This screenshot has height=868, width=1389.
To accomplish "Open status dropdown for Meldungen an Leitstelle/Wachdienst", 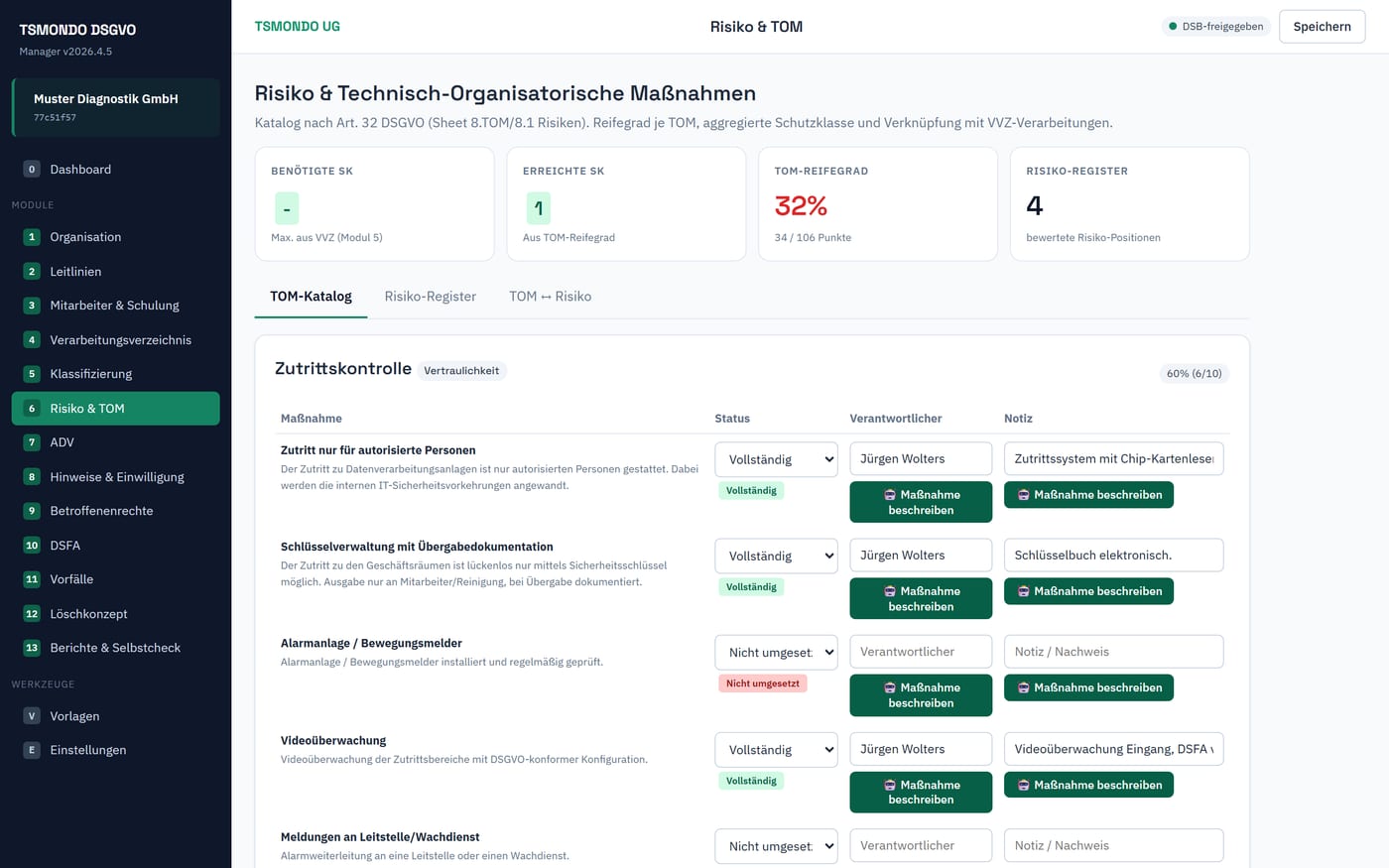I will 776,846.
